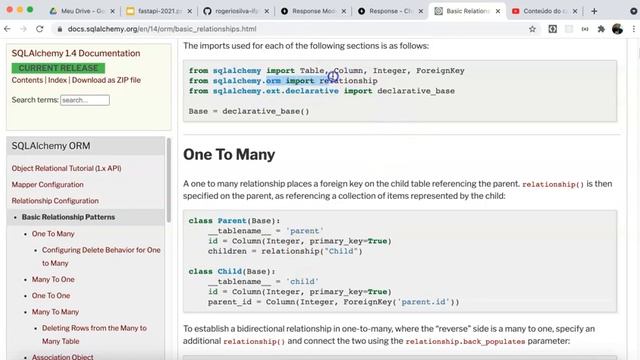Close the Basic Relationship tab

498,11
